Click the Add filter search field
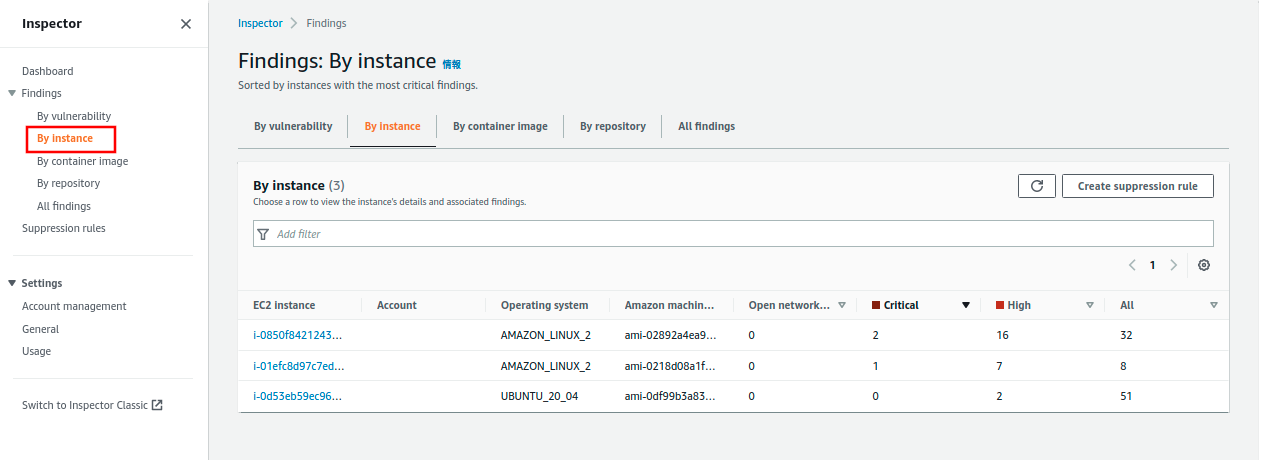Screen dimensions: 1266x460 pyautogui.click(x=733, y=234)
